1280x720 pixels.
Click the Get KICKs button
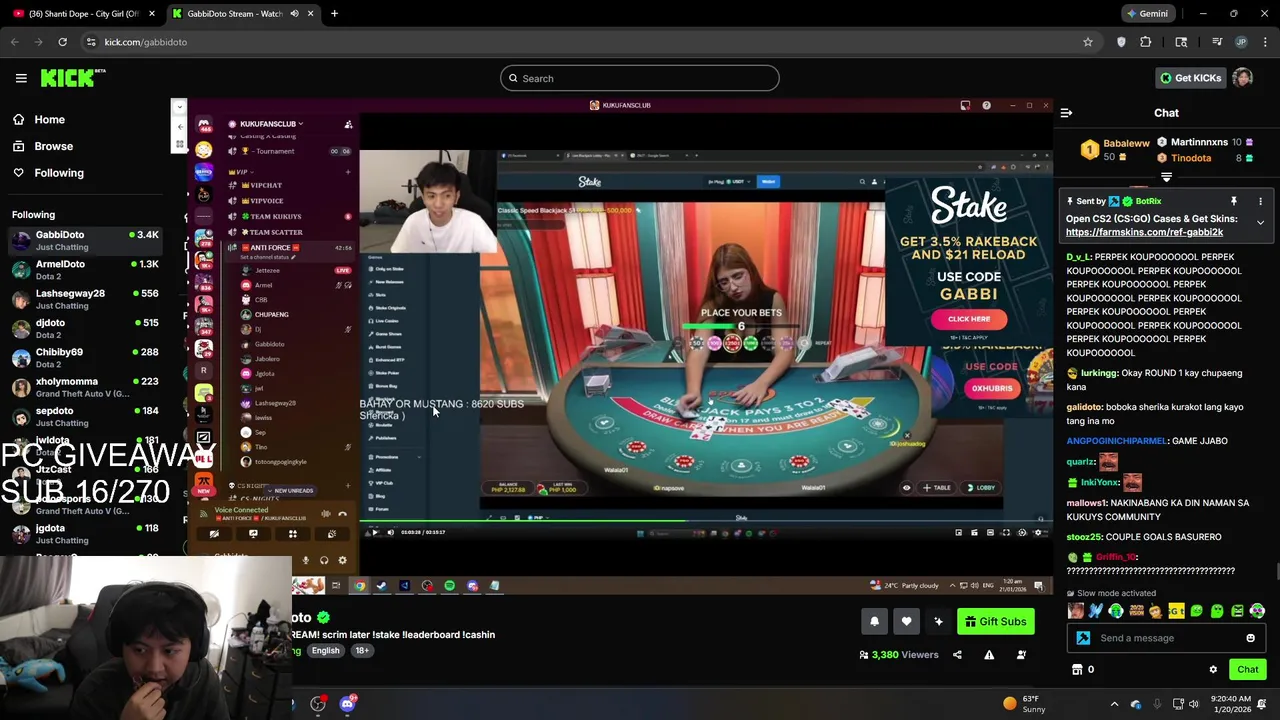(x=1190, y=78)
